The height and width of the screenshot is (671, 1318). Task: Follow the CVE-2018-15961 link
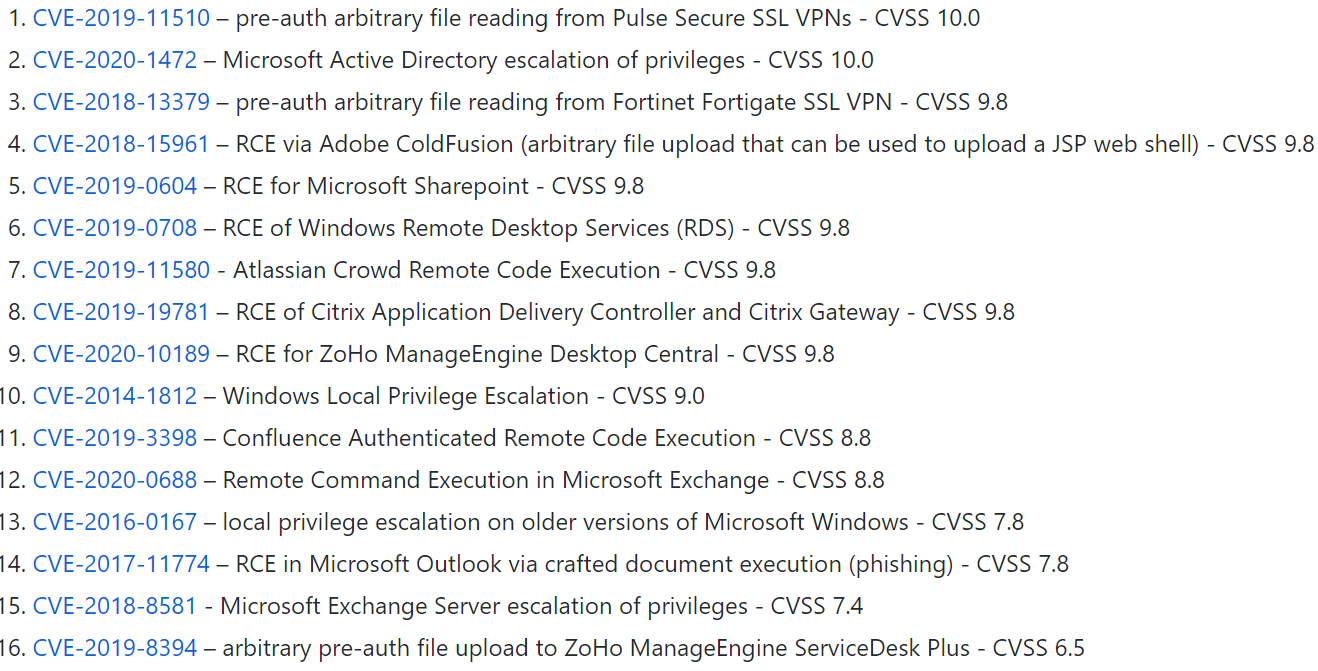point(121,144)
